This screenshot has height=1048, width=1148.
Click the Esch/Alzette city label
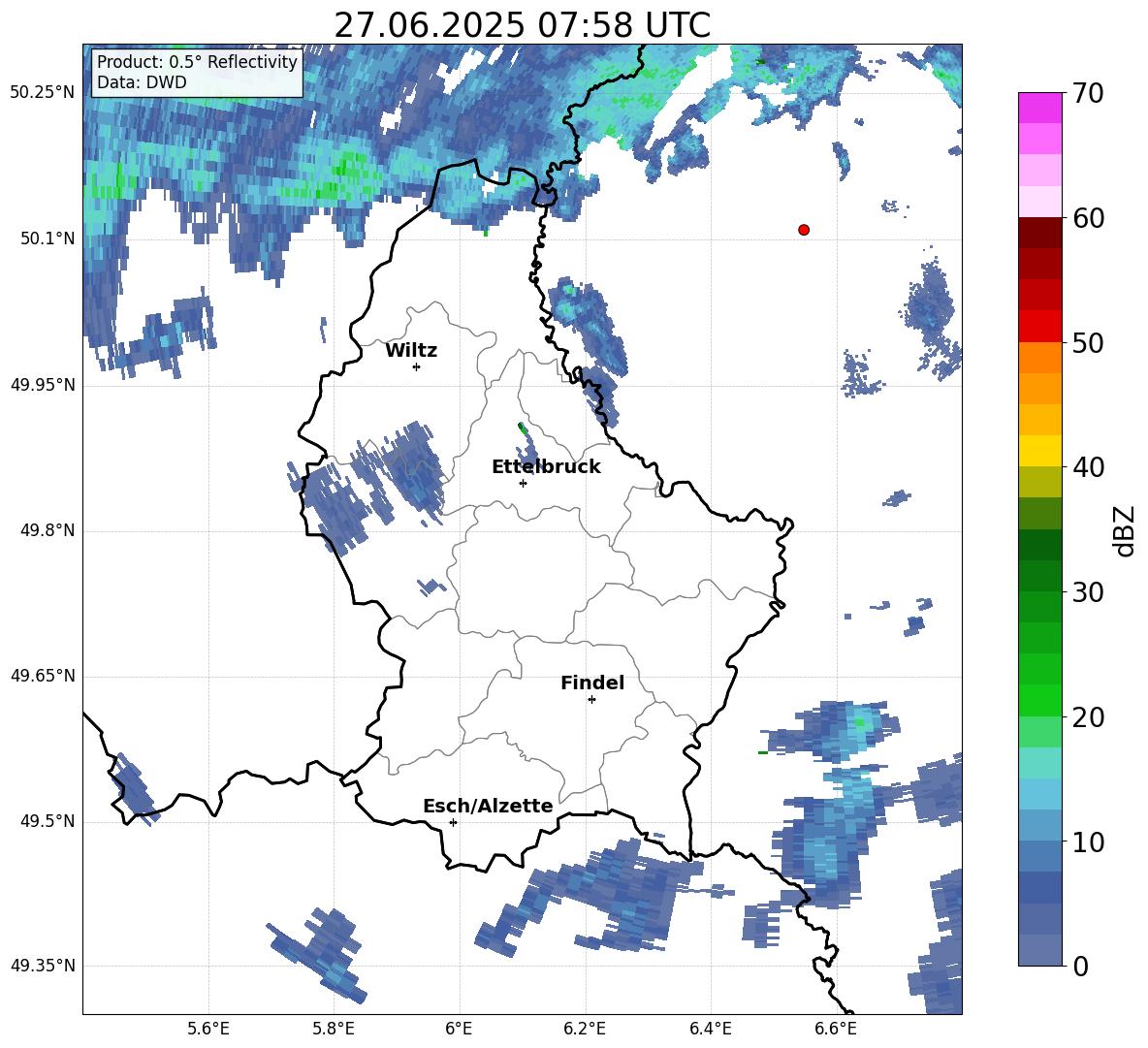coord(488,806)
